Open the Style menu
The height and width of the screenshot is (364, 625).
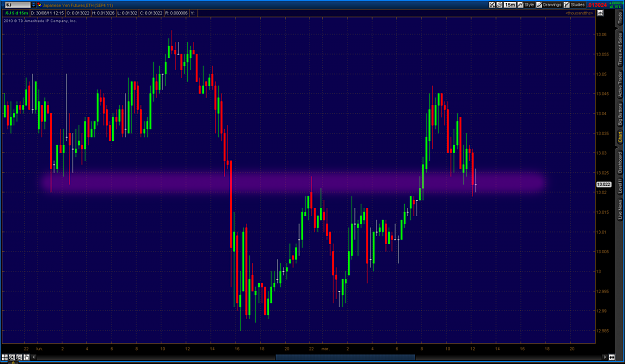(529, 5)
